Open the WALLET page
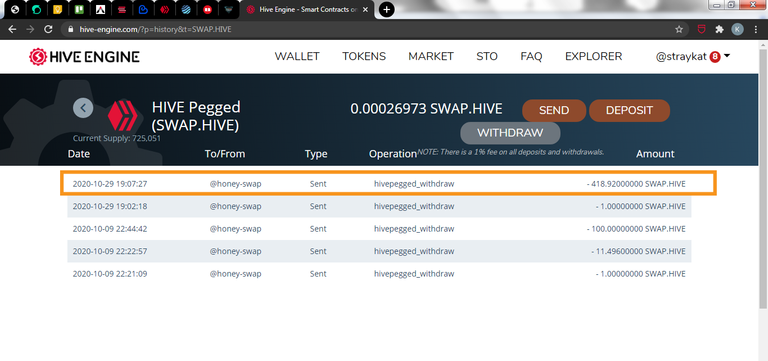Screen dimensions: 768x361 pyautogui.click(x=297, y=56)
